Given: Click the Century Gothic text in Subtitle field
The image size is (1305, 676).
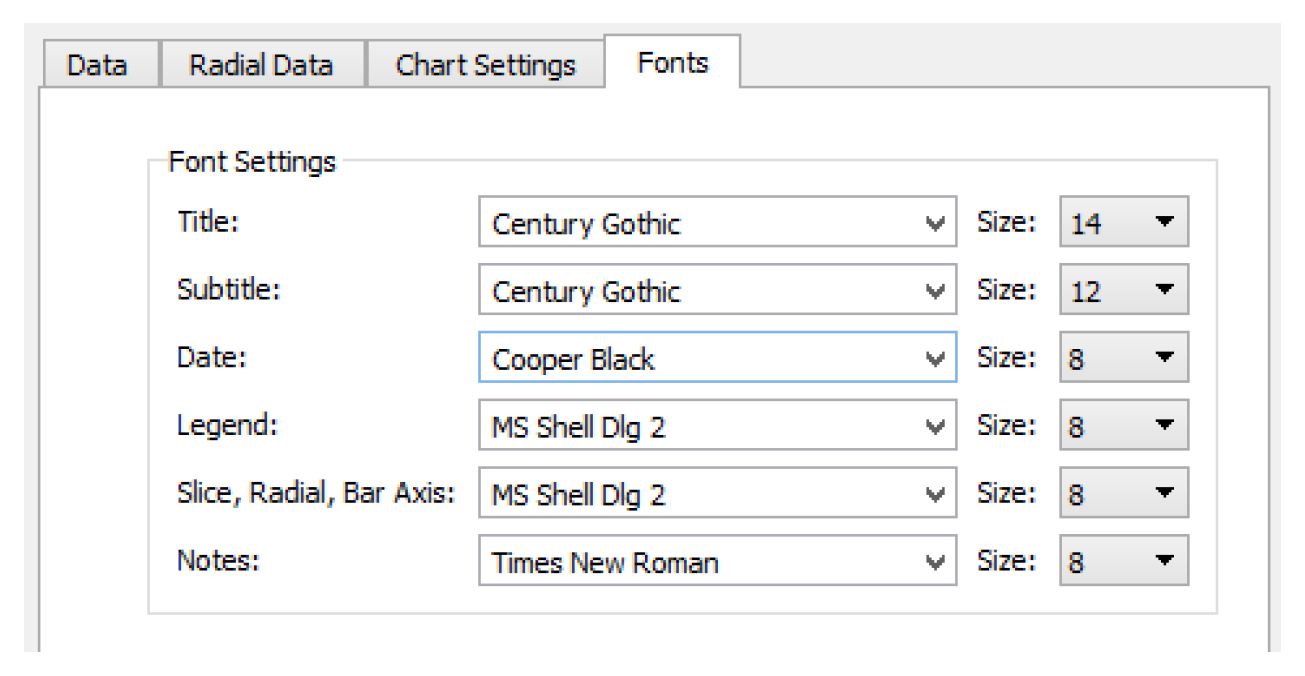Looking at the screenshot, I should 586,291.
